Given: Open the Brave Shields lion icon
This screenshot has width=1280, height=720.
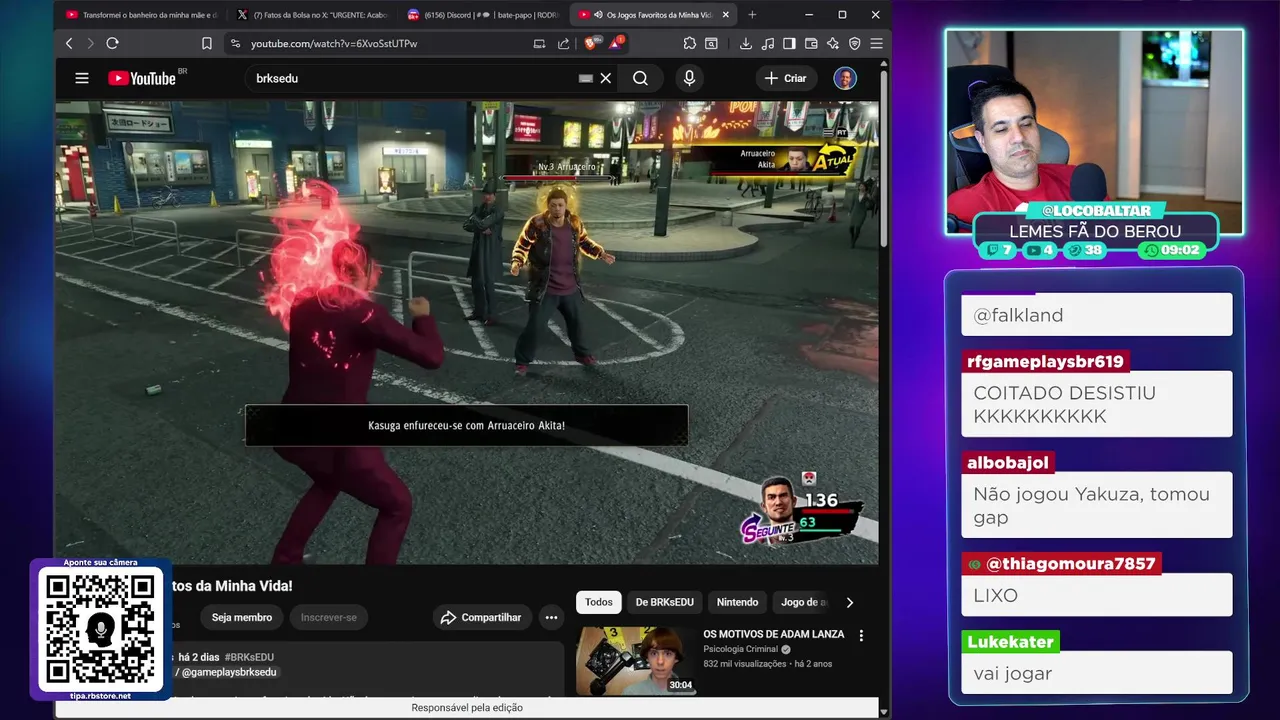Looking at the screenshot, I should click(x=590, y=43).
